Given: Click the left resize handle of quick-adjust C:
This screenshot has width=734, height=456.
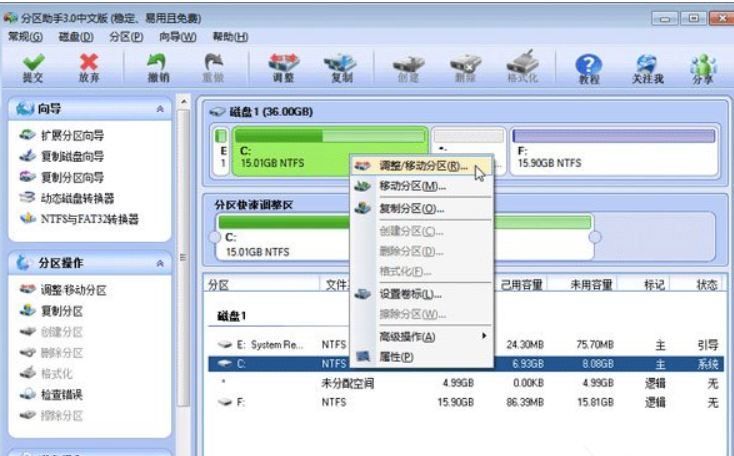Looking at the screenshot, I should click(215, 237).
